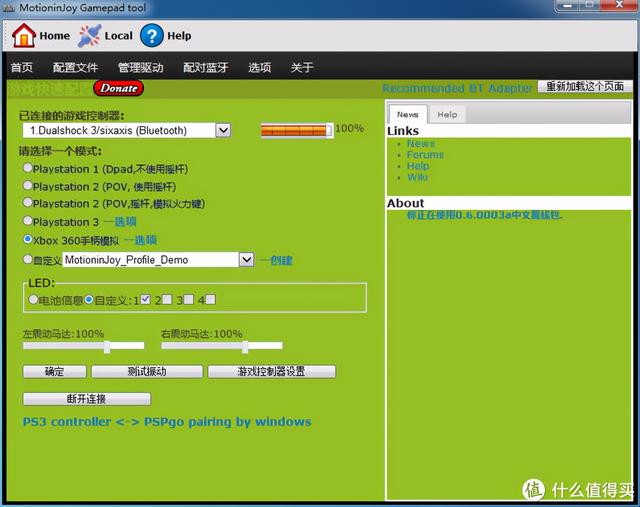Switch to the News tab
The height and width of the screenshot is (507, 640).
[x=408, y=114]
